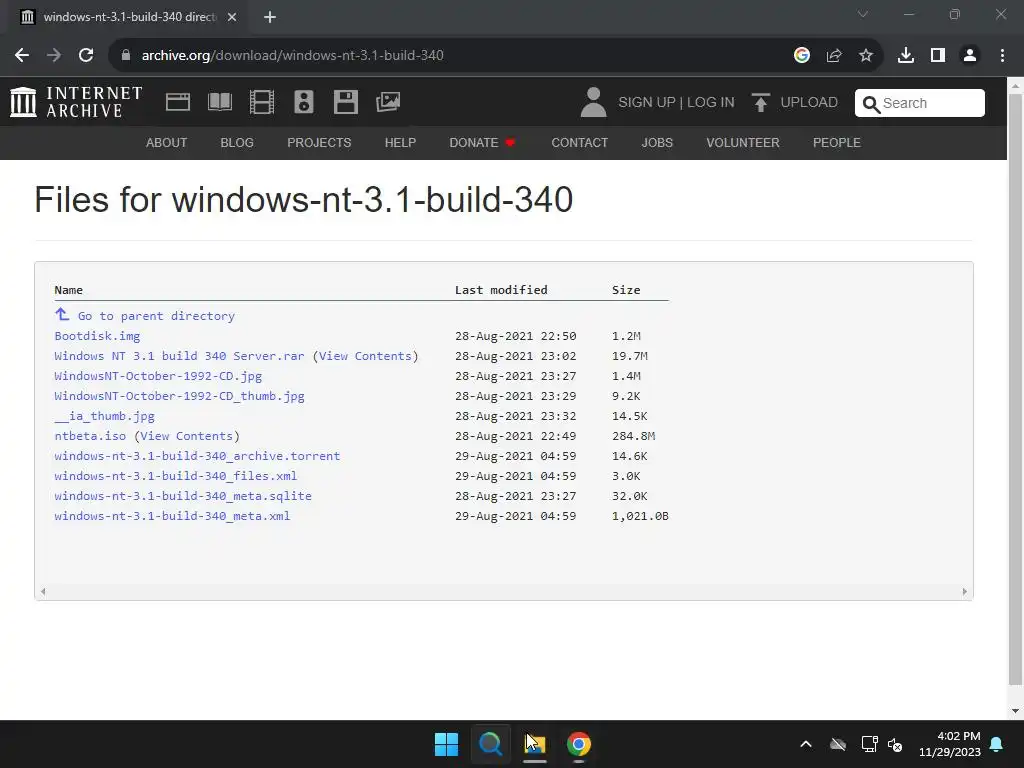Open a new browser tab

(x=270, y=17)
